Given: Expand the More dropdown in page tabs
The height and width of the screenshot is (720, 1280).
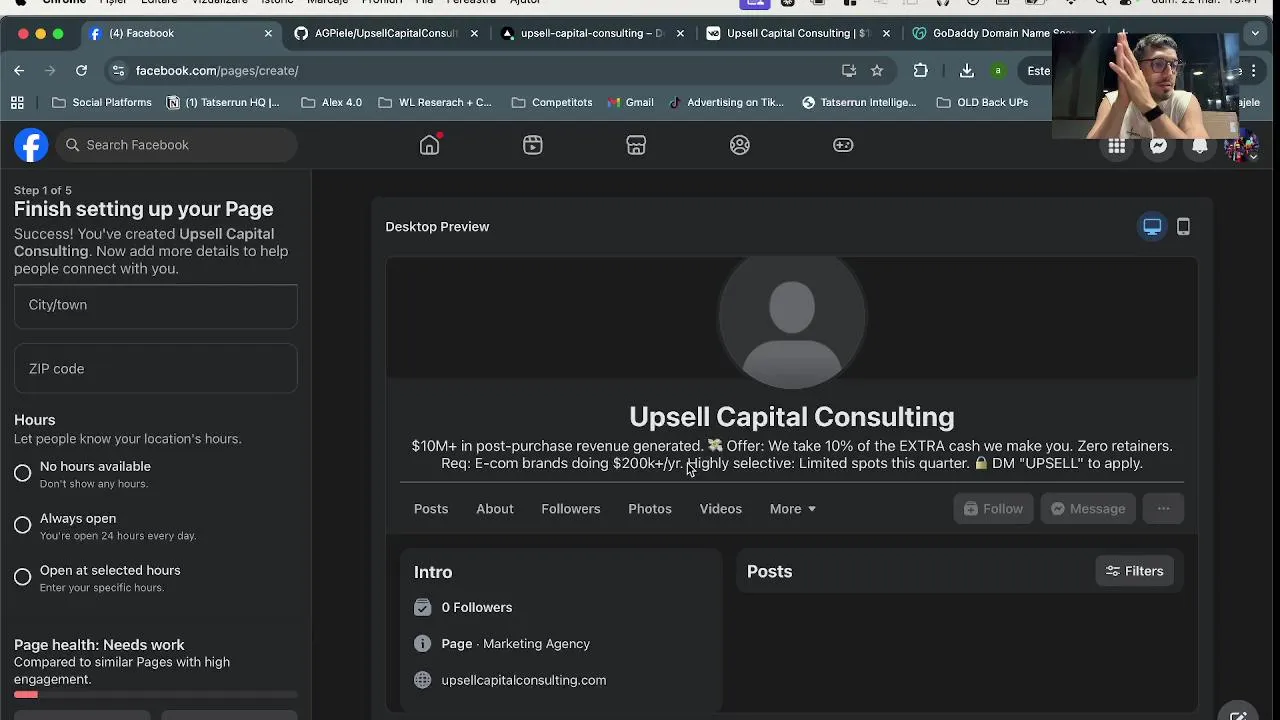Looking at the screenshot, I should [x=793, y=509].
